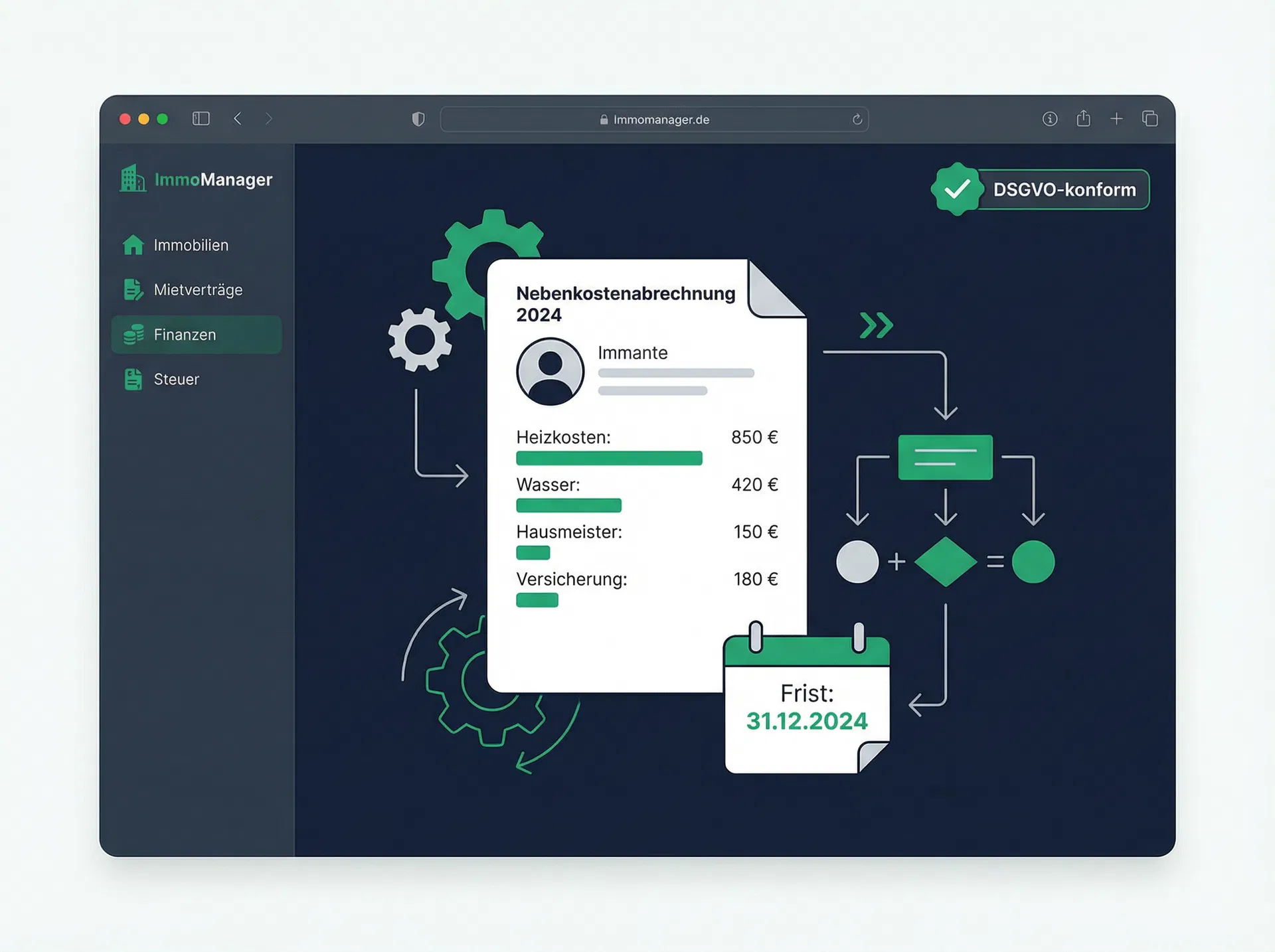Click the green double-chevron arrows

876,325
